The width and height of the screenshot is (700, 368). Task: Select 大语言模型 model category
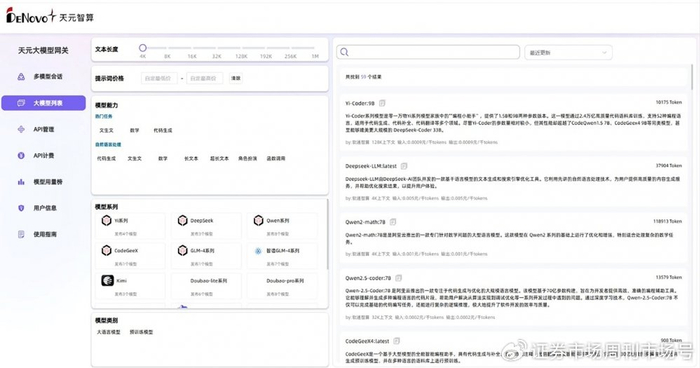[x=108, y=332]
